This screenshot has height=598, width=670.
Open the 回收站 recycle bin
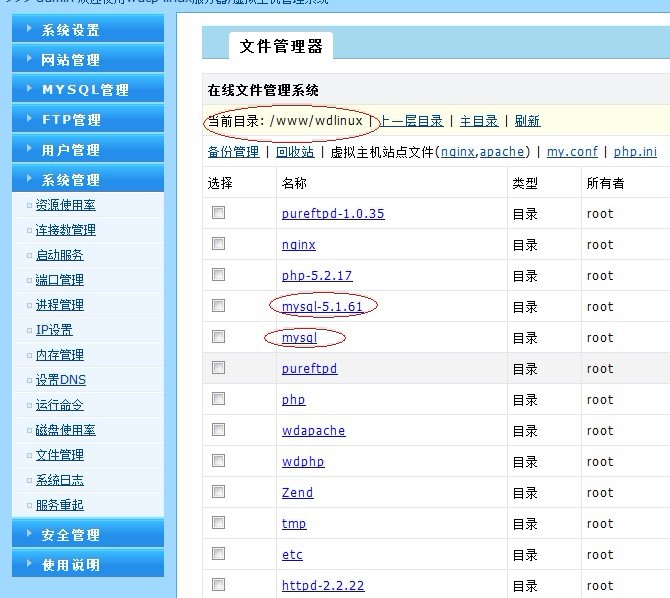pyautogui.click(x=295, y=152)
